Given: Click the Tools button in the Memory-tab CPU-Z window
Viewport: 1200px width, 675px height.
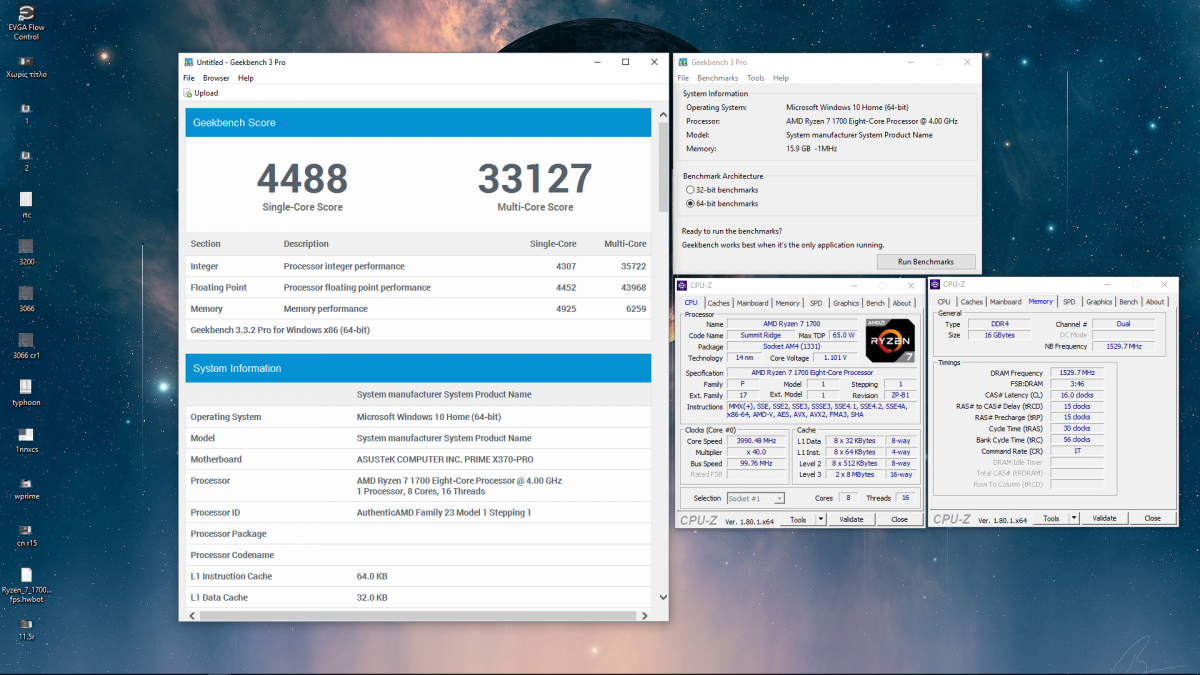Looking at the screenshot, I should click(x=1052, y=518).
